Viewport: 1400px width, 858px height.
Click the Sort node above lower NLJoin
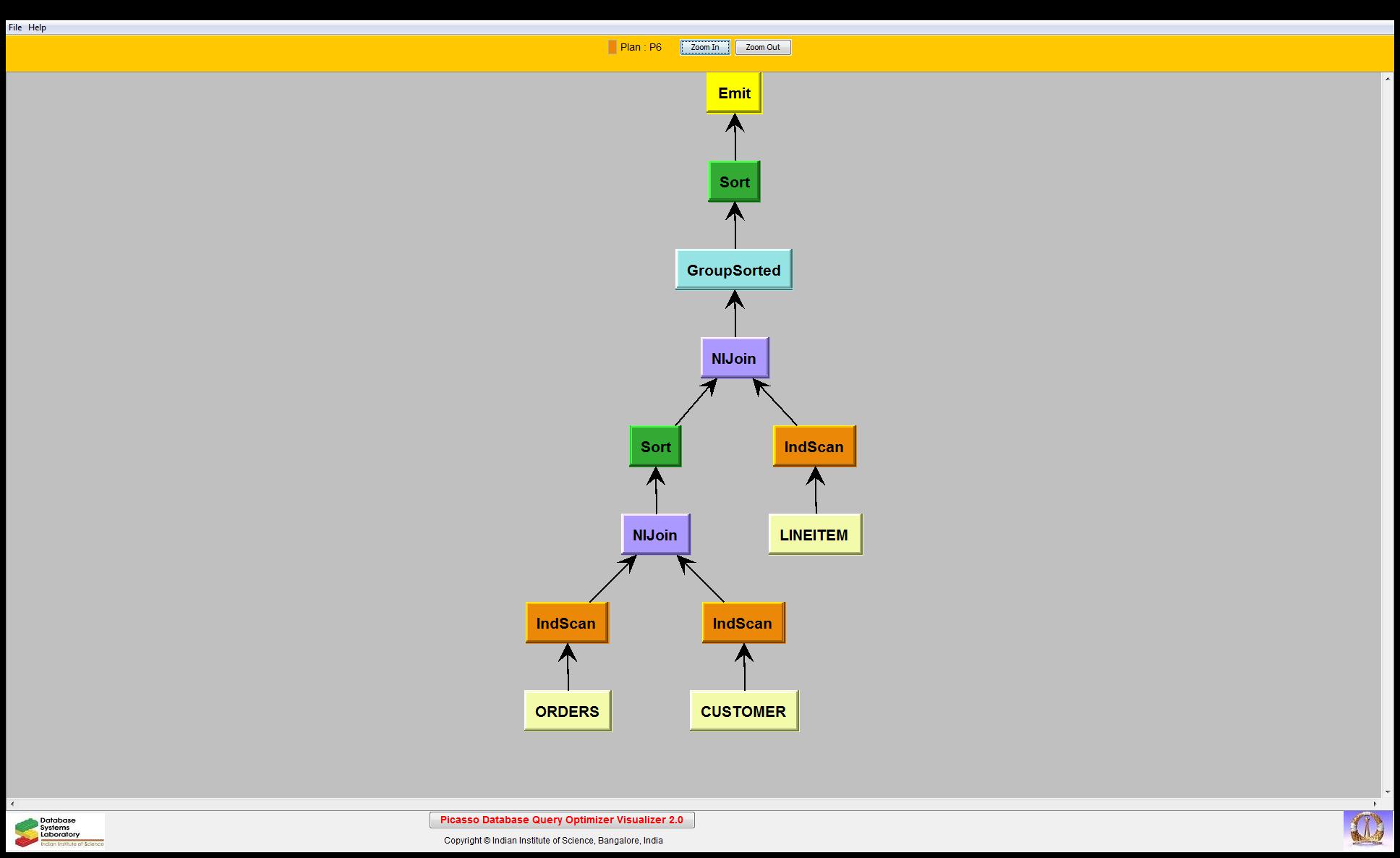pyautogui.click(x=655, y=446)
